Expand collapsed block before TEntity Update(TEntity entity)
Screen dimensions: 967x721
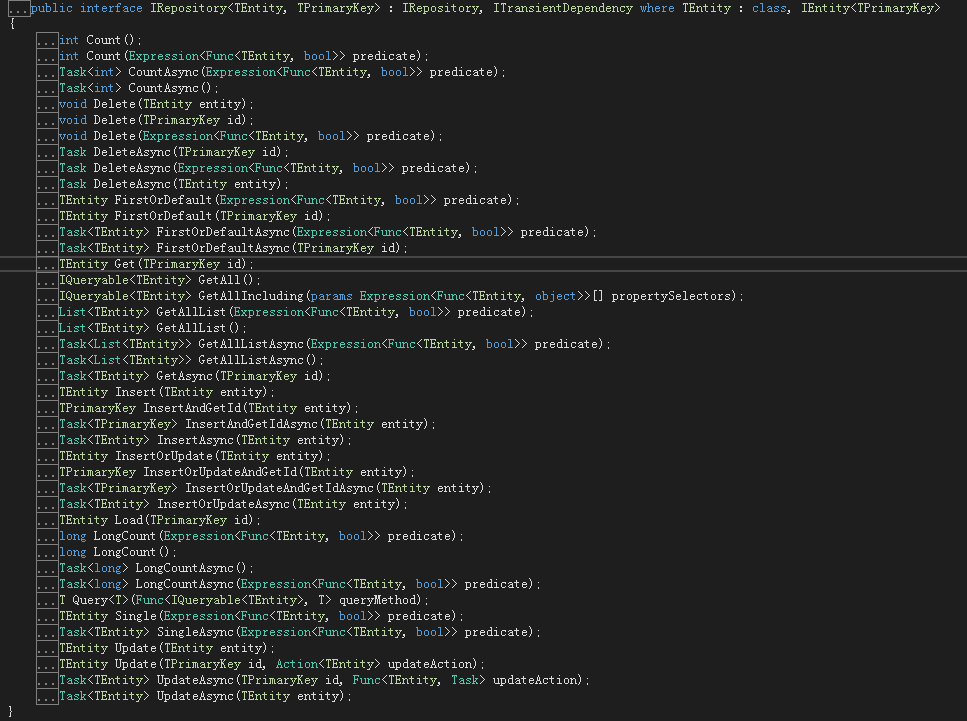click(47, 649)
